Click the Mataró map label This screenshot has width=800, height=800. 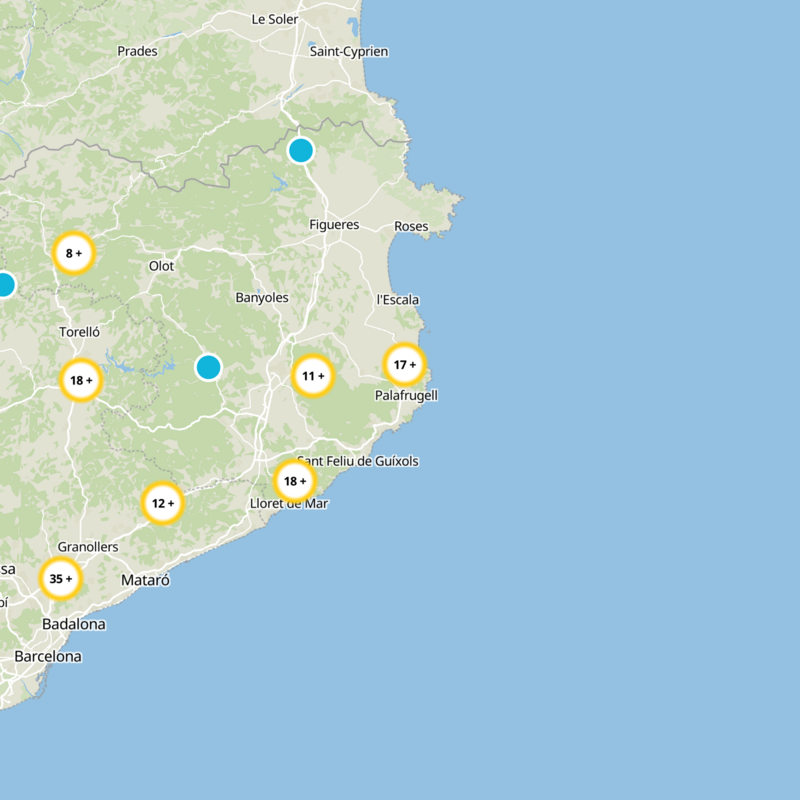[x=145, y=580]
